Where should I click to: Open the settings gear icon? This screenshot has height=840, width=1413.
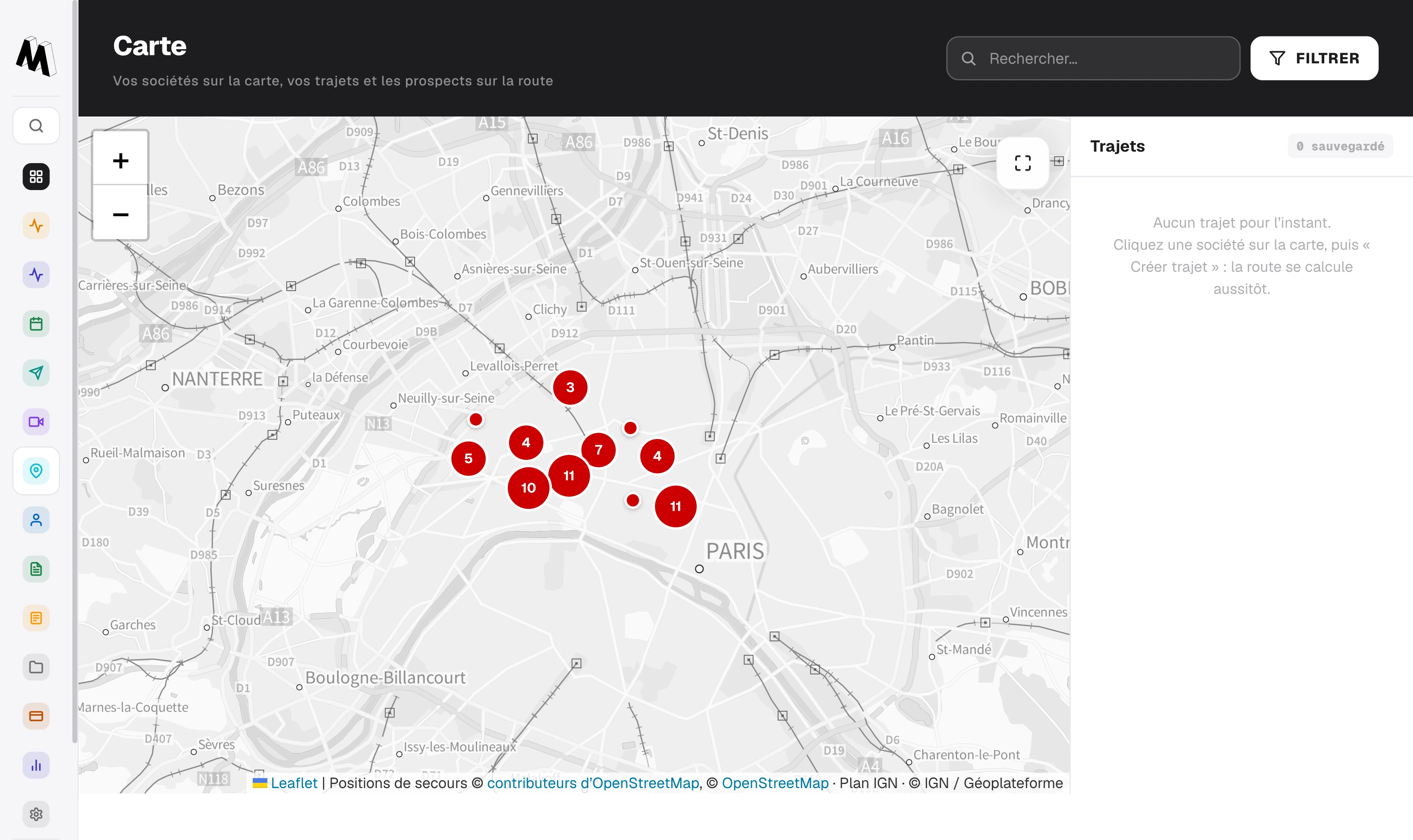[36, 814]
